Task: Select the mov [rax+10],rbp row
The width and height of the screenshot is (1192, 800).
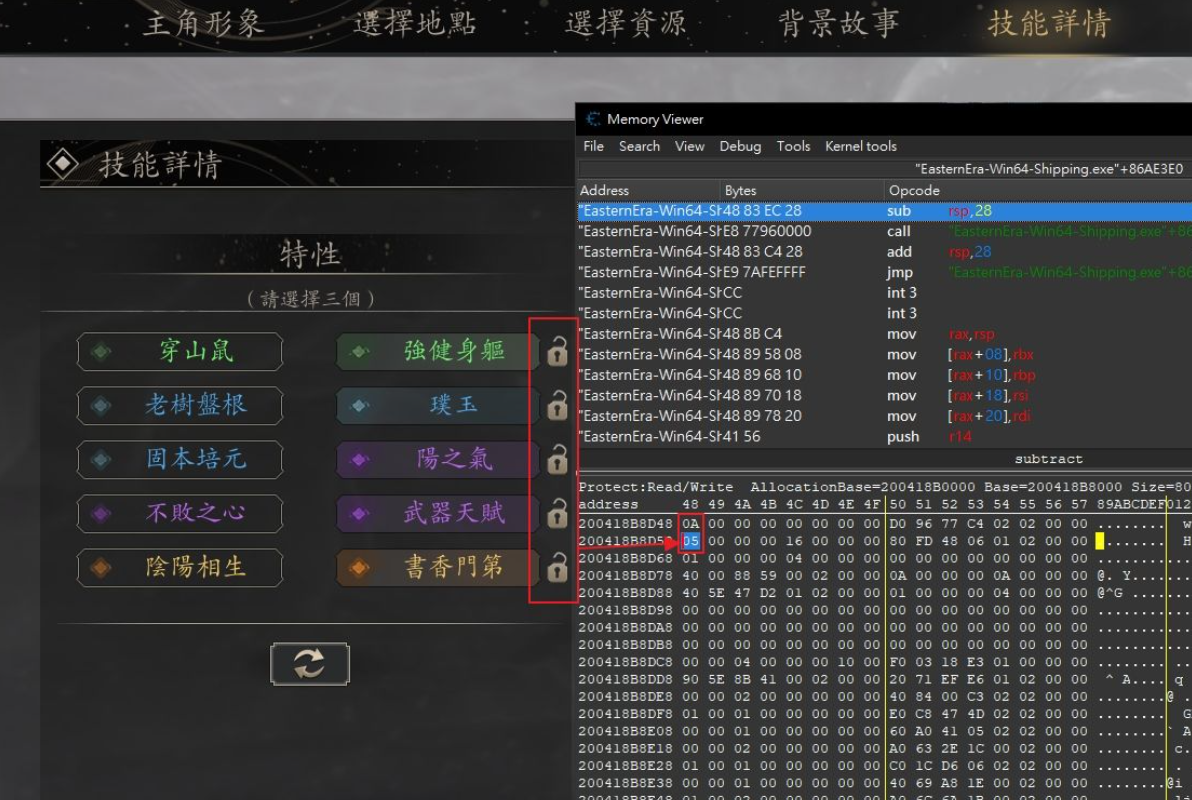Action: click(x=884, y=375)
